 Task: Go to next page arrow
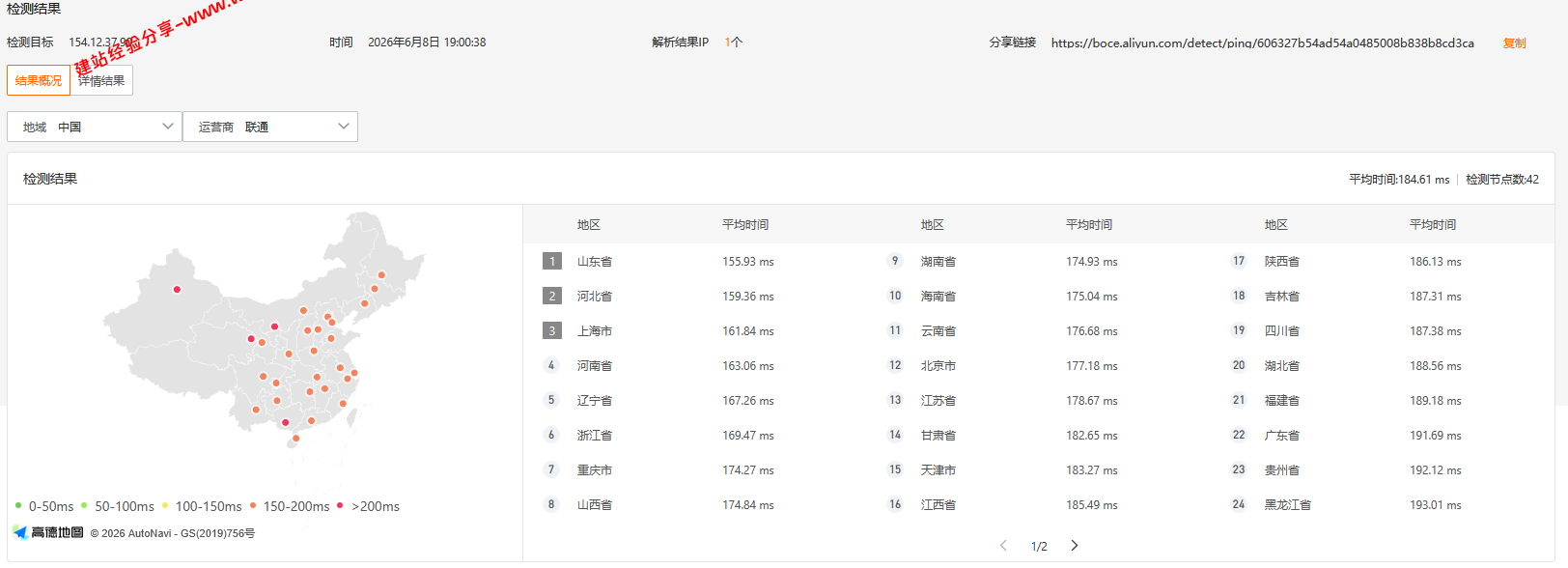1074,546
